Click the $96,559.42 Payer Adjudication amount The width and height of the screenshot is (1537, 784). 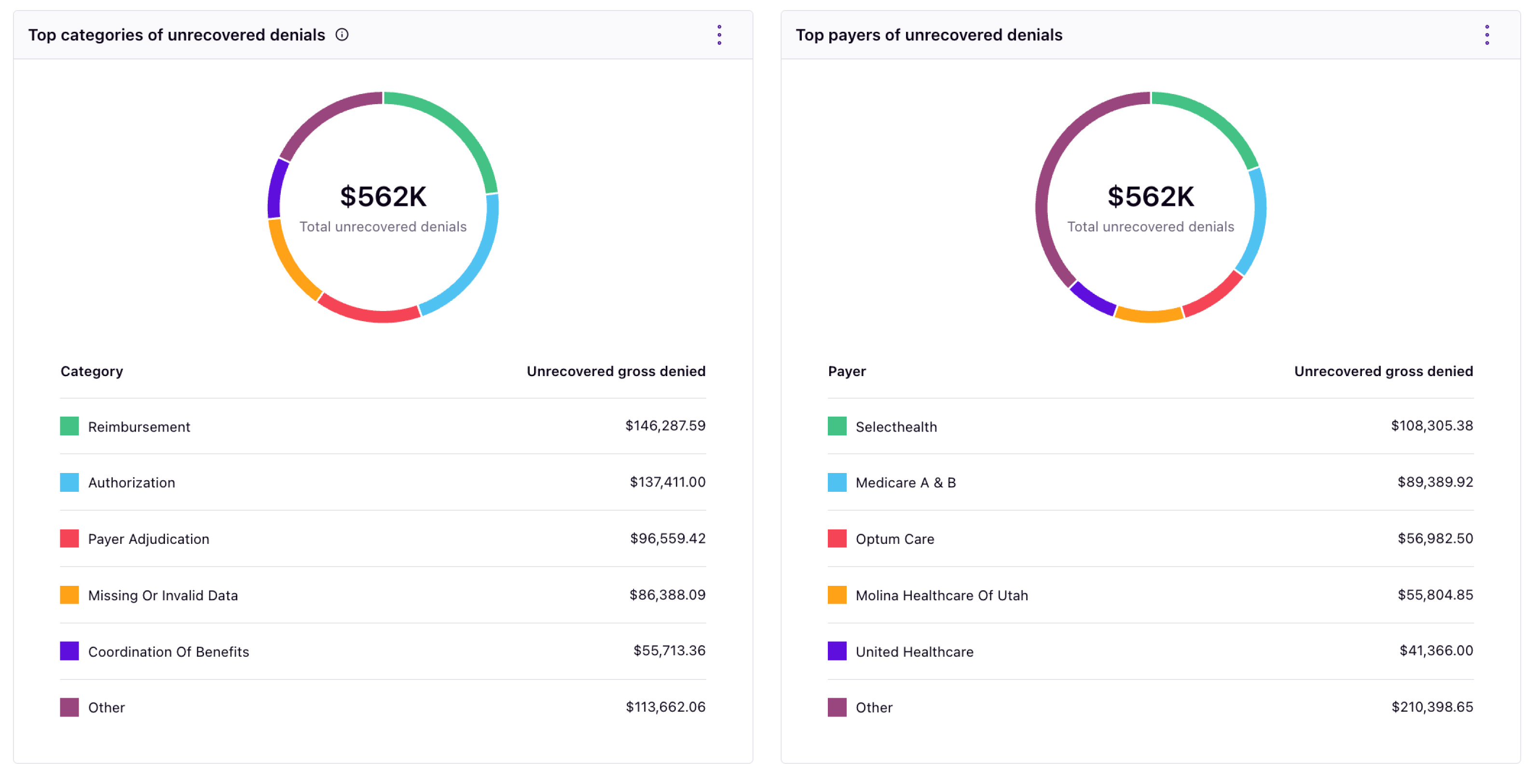pyautogui.click(x=668, y=539)
